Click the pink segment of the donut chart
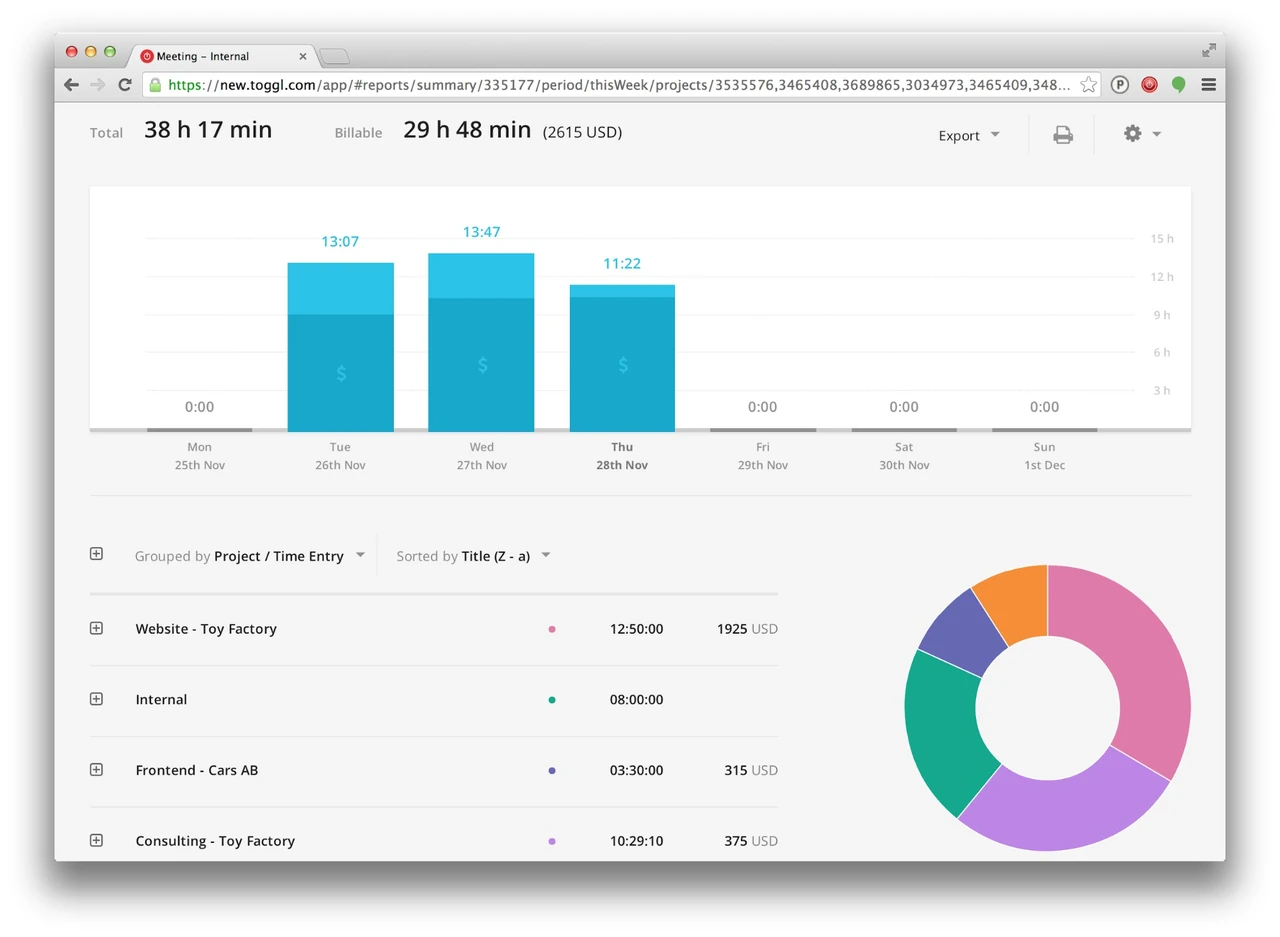Image resolution: width=1280 pixels, height=937 pixels. pyautogui.click(x=1130, y=660)
